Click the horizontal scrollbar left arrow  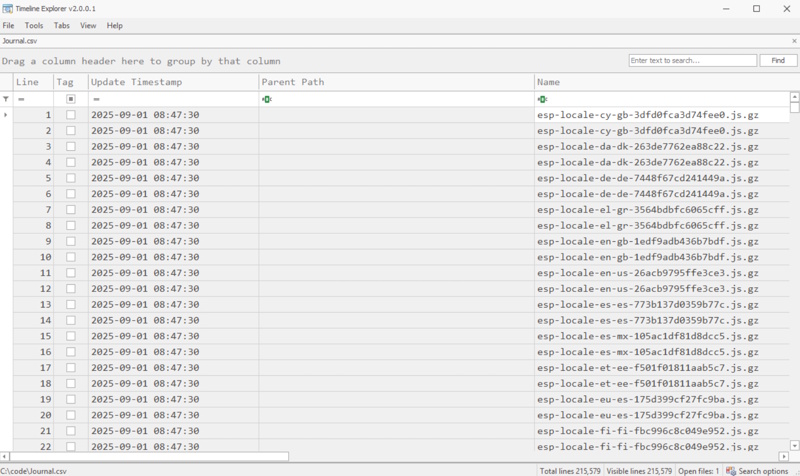pos(4,456)
